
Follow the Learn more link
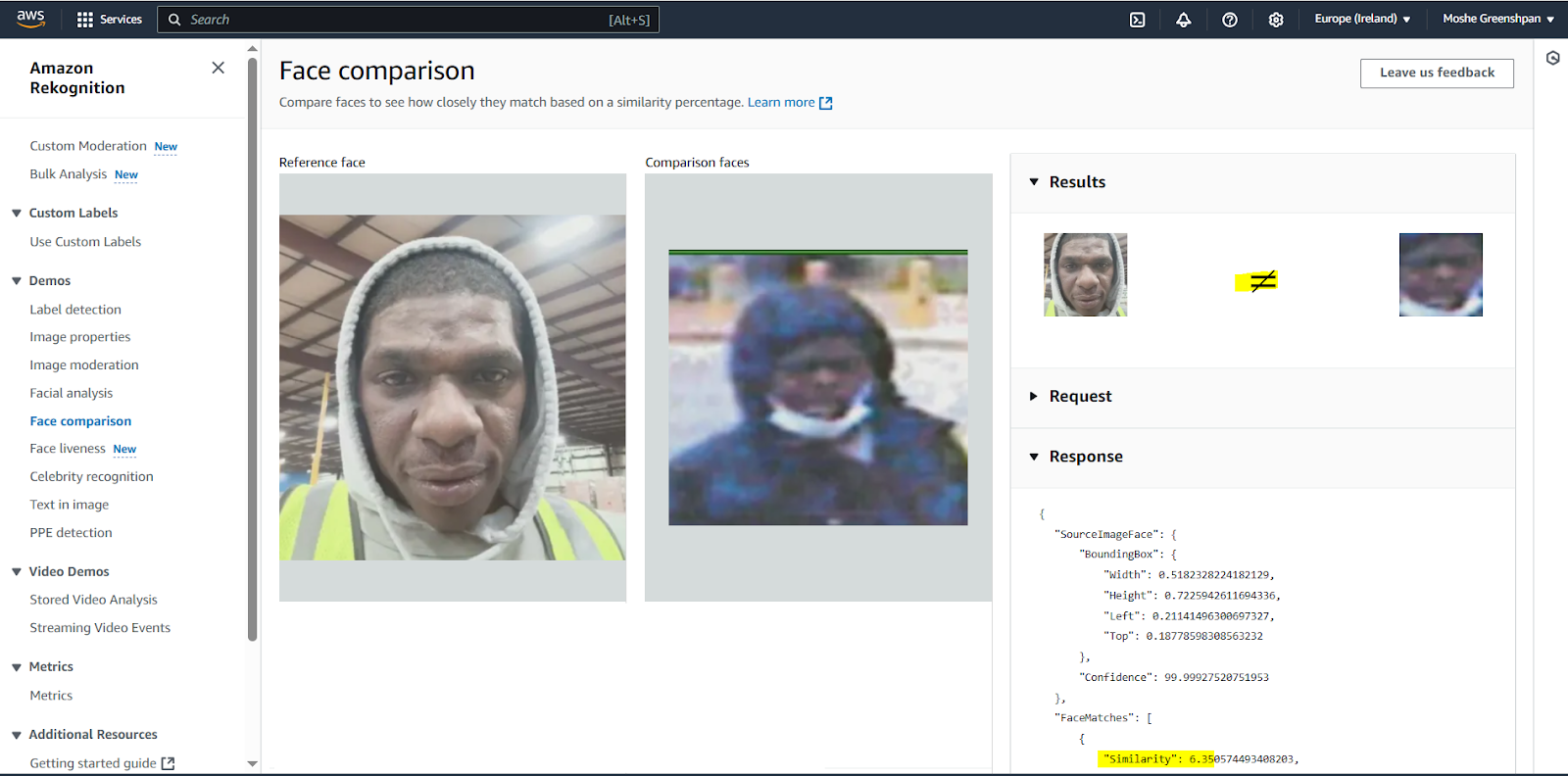pyautogui.click(x=781, y=103)
